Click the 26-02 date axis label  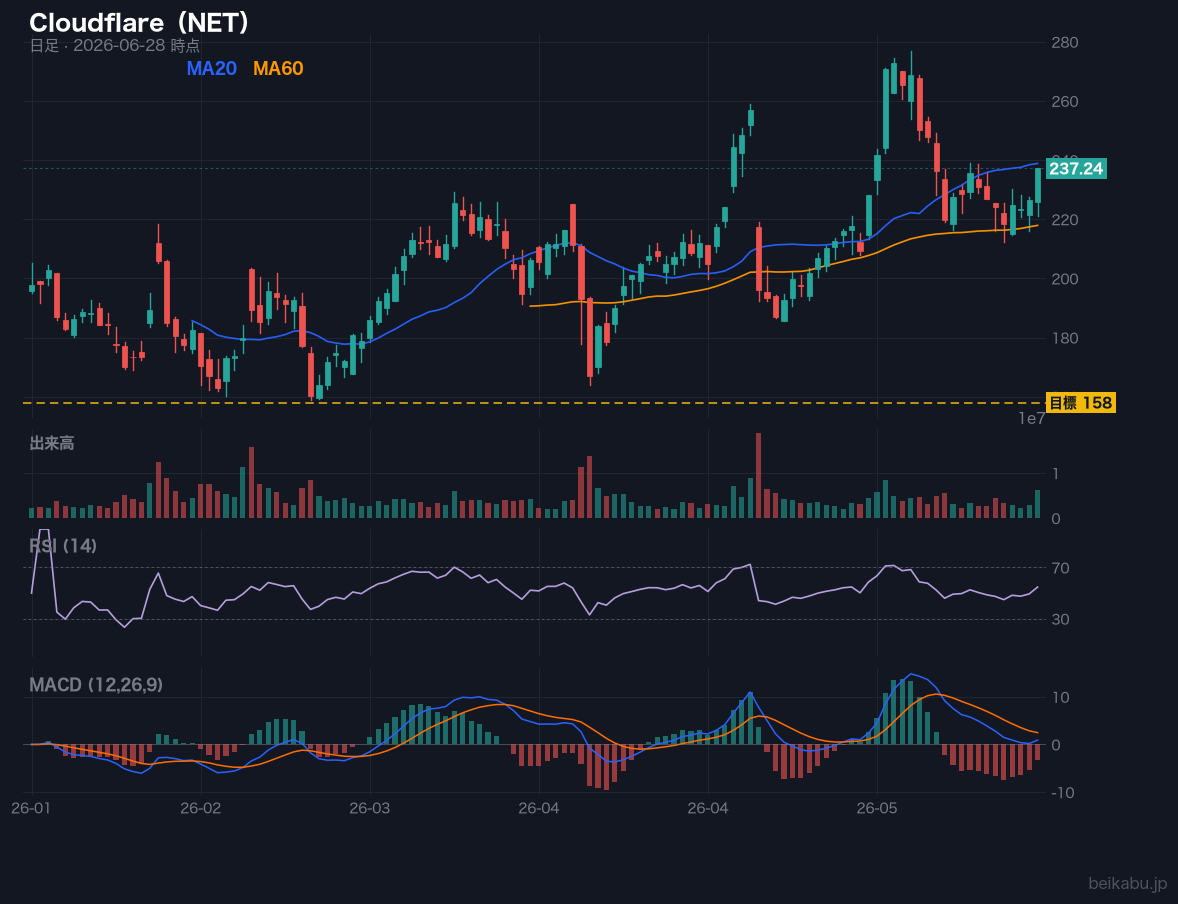click(x=201, y=809)
